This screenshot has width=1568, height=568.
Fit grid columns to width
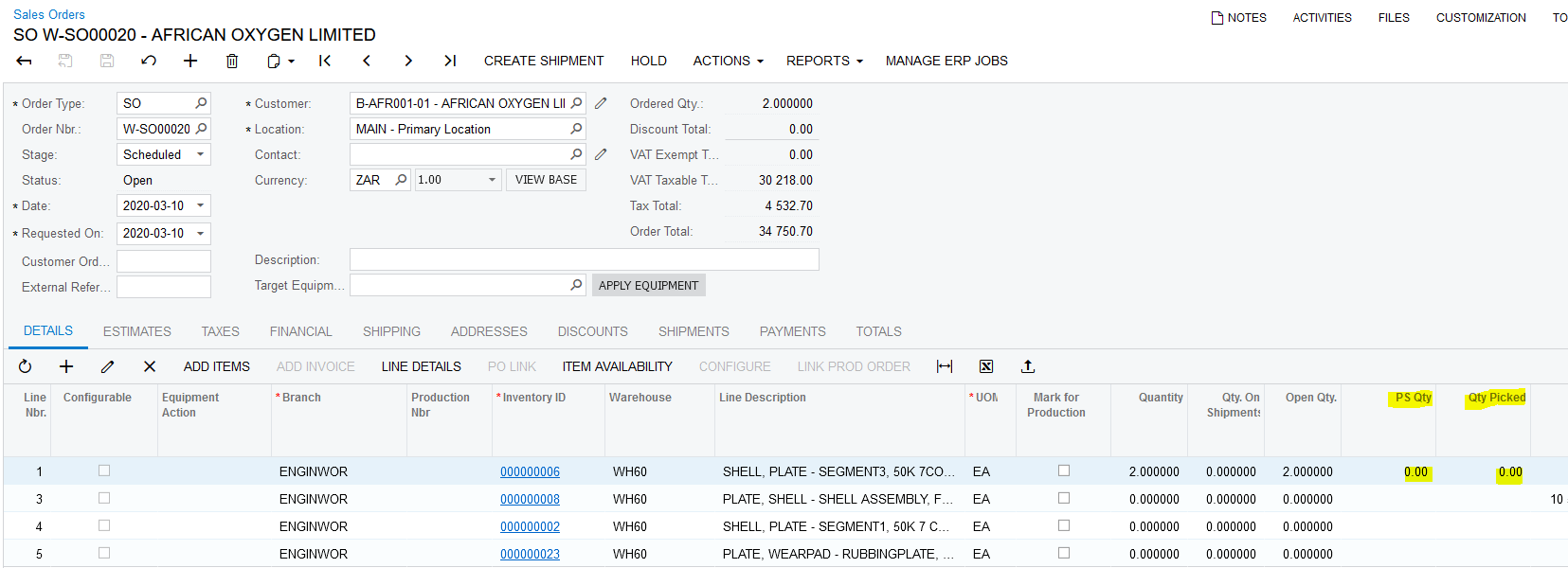(945, 366)
